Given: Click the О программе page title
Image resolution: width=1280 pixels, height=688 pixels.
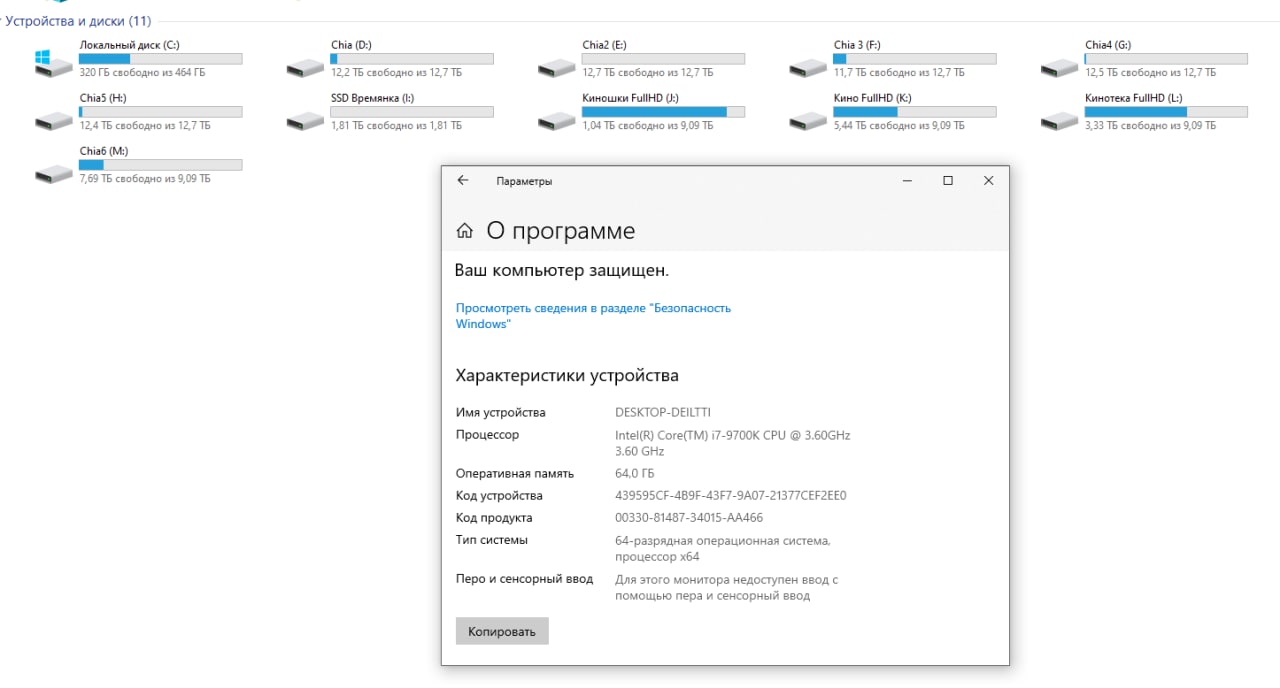Looking at the screenshot, I should tap(561, 231).
